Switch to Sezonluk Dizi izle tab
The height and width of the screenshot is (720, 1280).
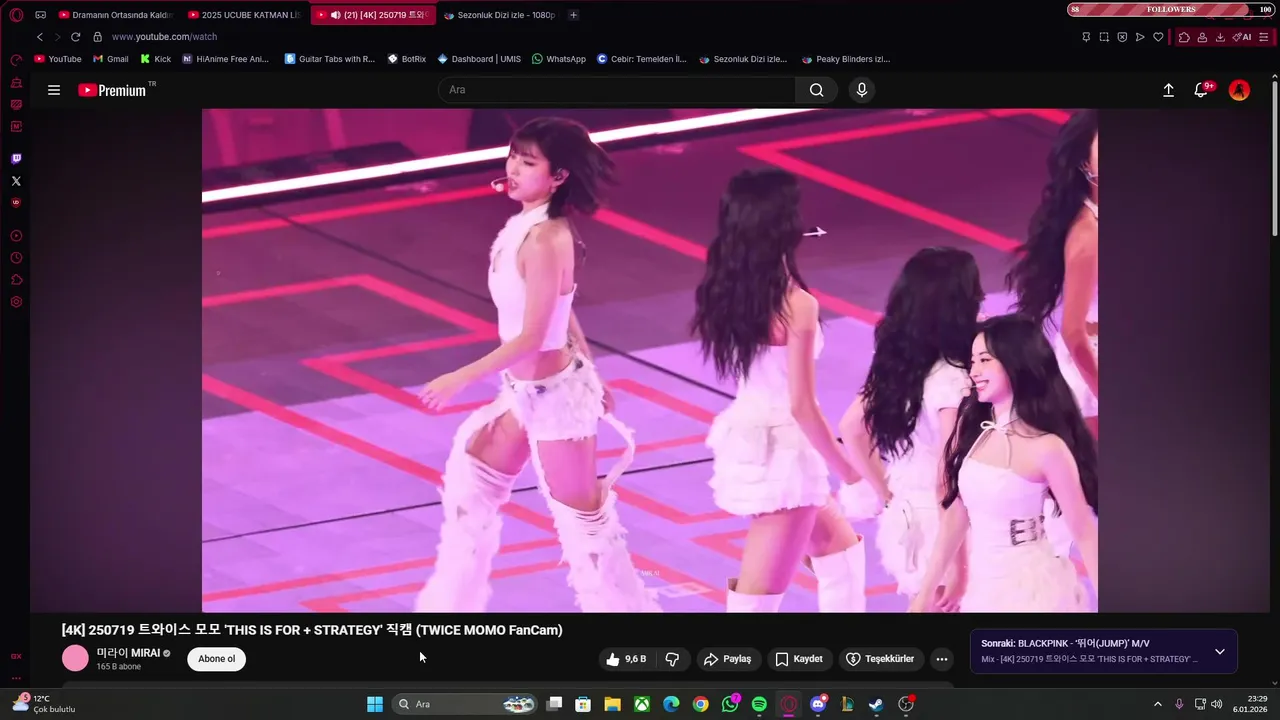coord(500,15)
